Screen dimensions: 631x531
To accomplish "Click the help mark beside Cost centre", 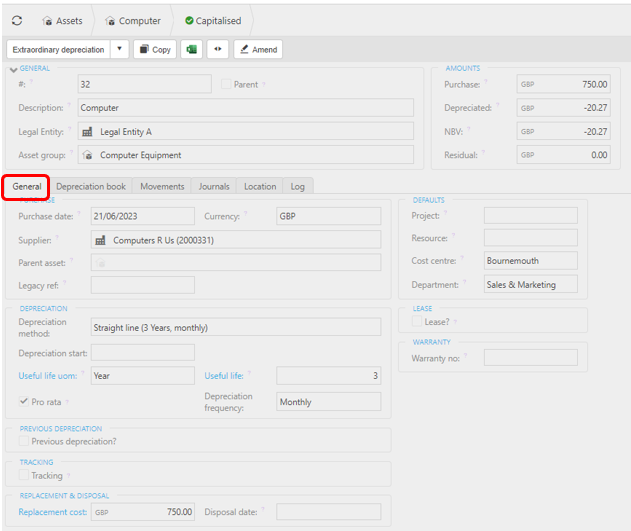I will 462,257.
